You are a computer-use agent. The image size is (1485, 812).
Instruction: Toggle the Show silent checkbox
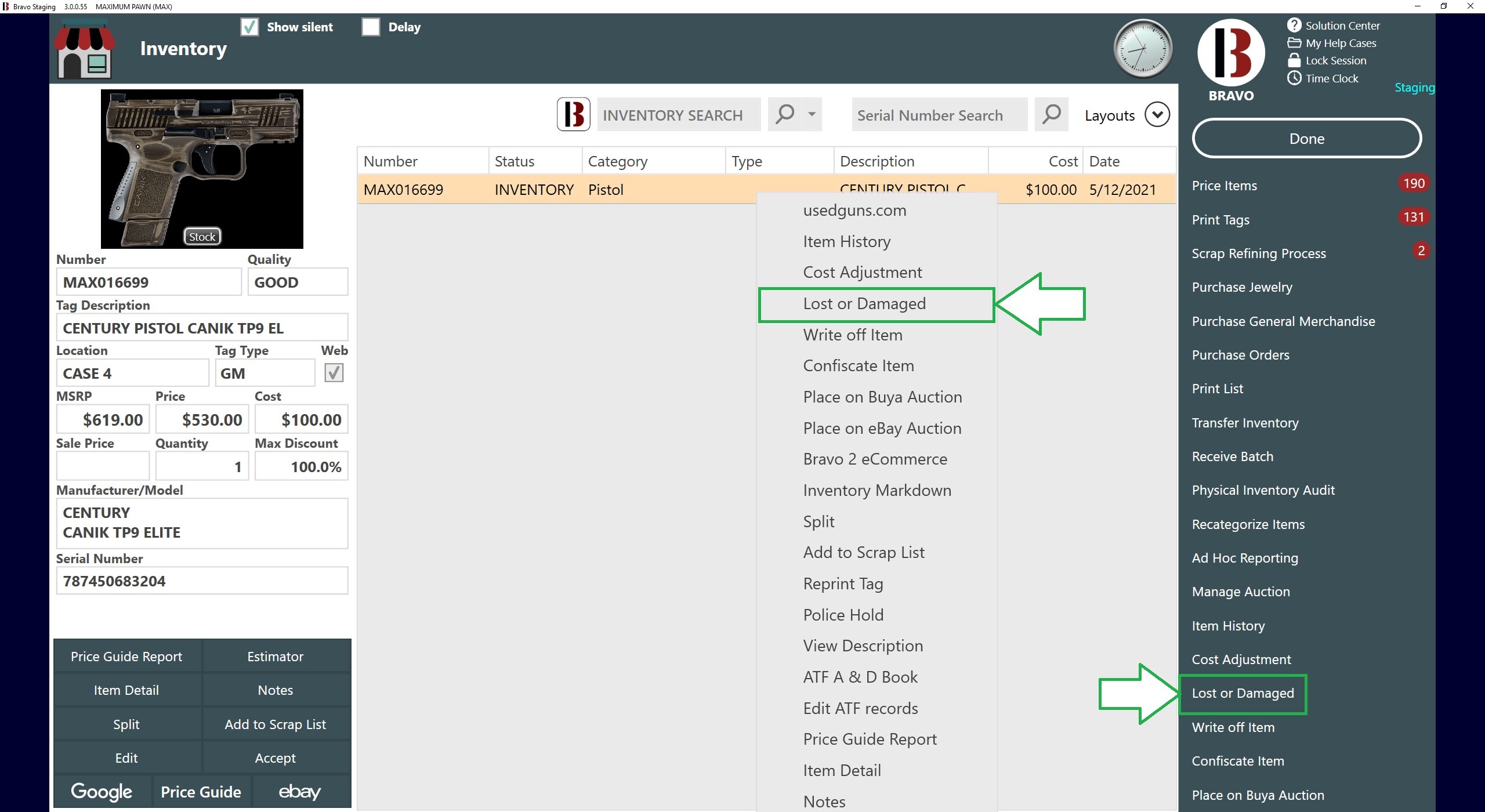tap(249, 27)
